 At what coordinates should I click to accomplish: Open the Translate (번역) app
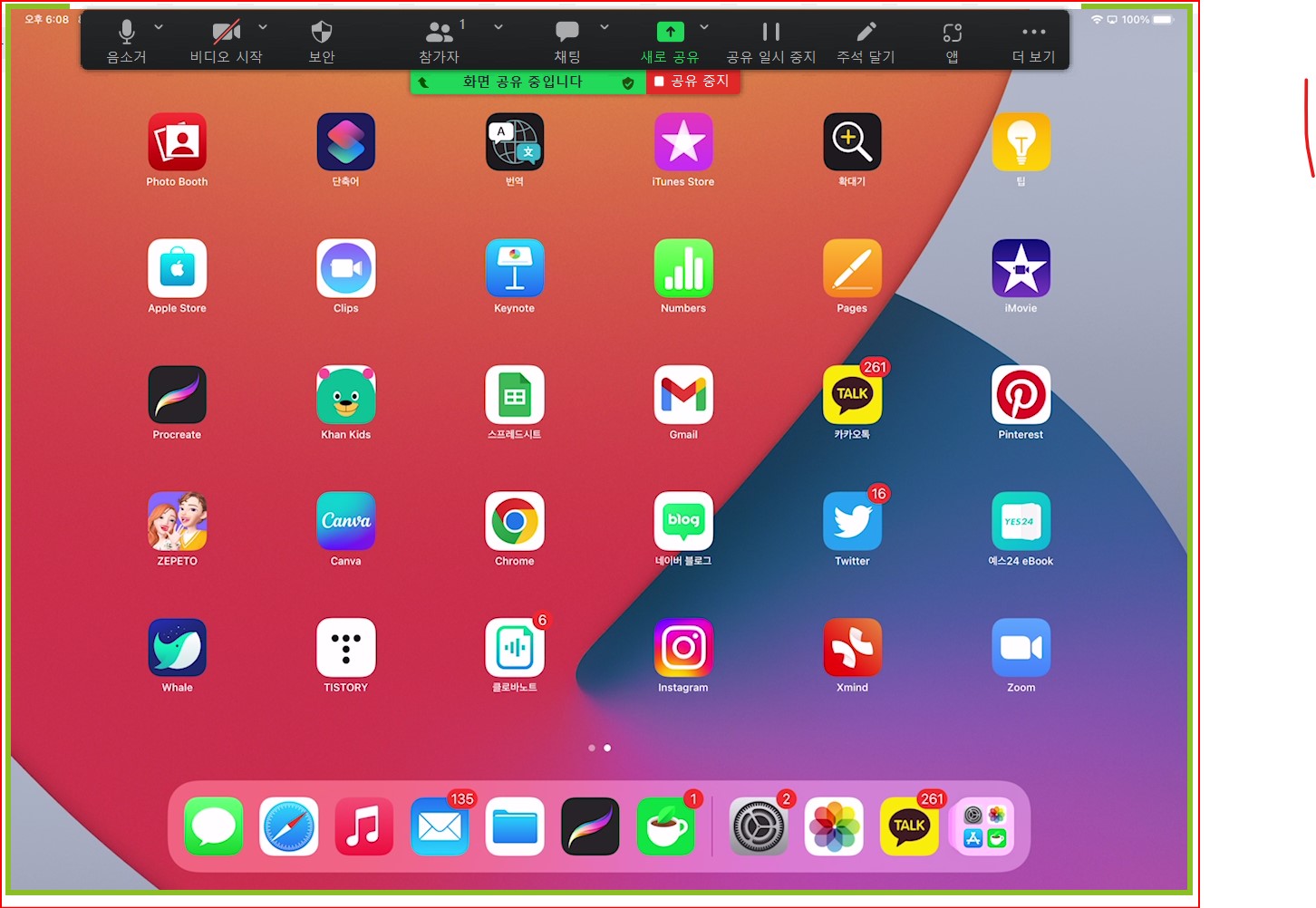[515, 142]
